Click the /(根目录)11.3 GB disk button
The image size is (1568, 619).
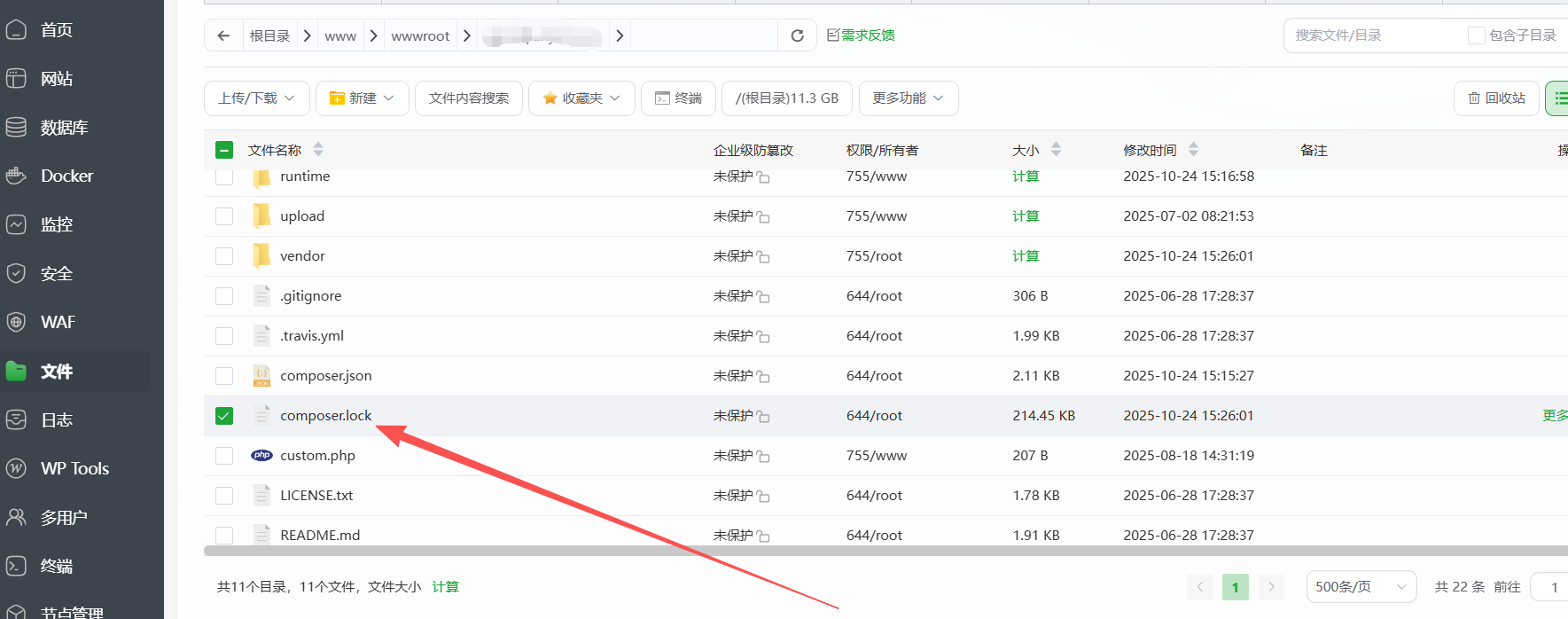coord(787,98)
